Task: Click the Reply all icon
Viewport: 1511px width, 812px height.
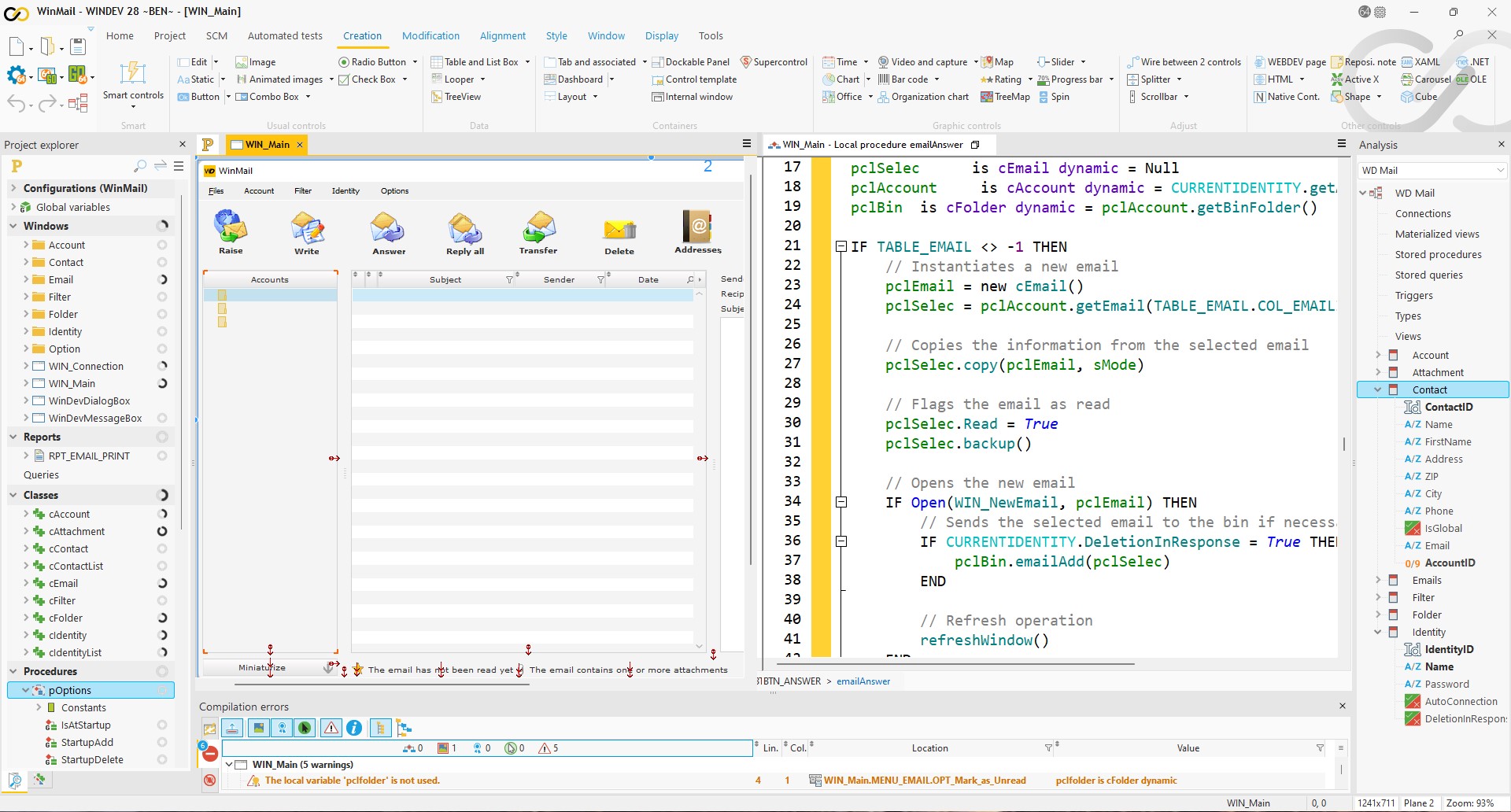Action: 464,228
